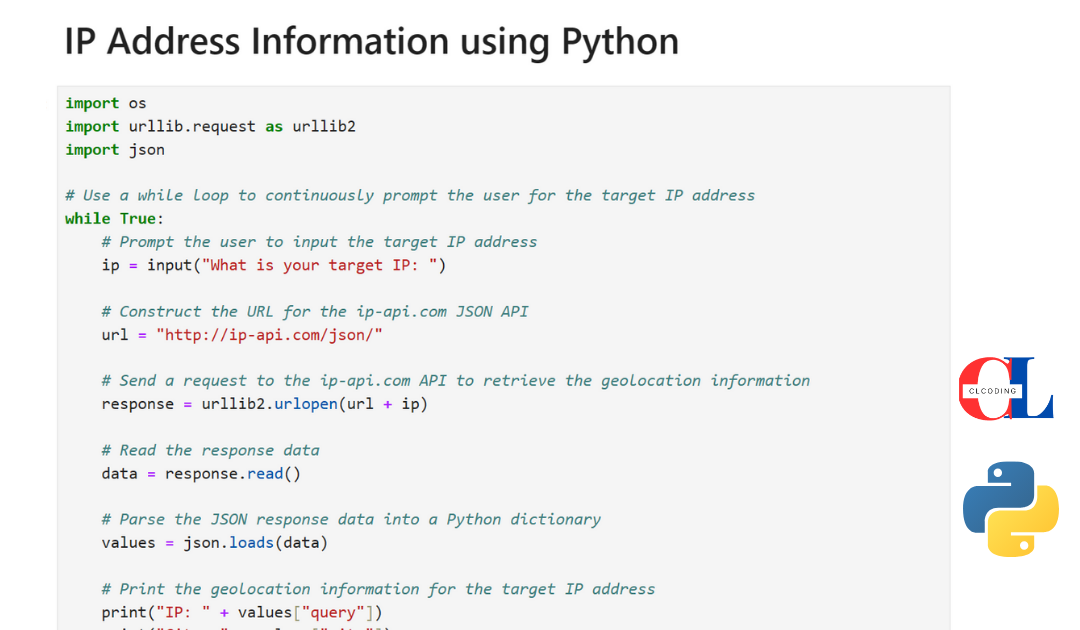Click comment 'Construct the URL for the ip-api.com JSON API'
This screenshot has height=630, width=1080.
point(315,312)
